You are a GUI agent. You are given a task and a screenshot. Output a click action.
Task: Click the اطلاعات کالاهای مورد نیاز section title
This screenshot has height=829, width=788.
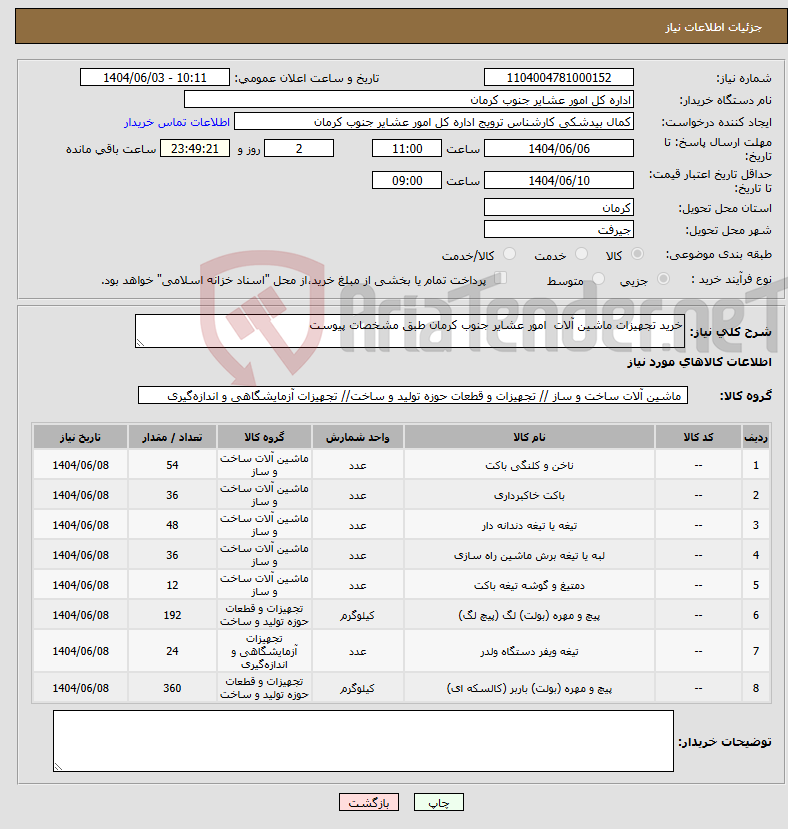(x=699, y=362)
